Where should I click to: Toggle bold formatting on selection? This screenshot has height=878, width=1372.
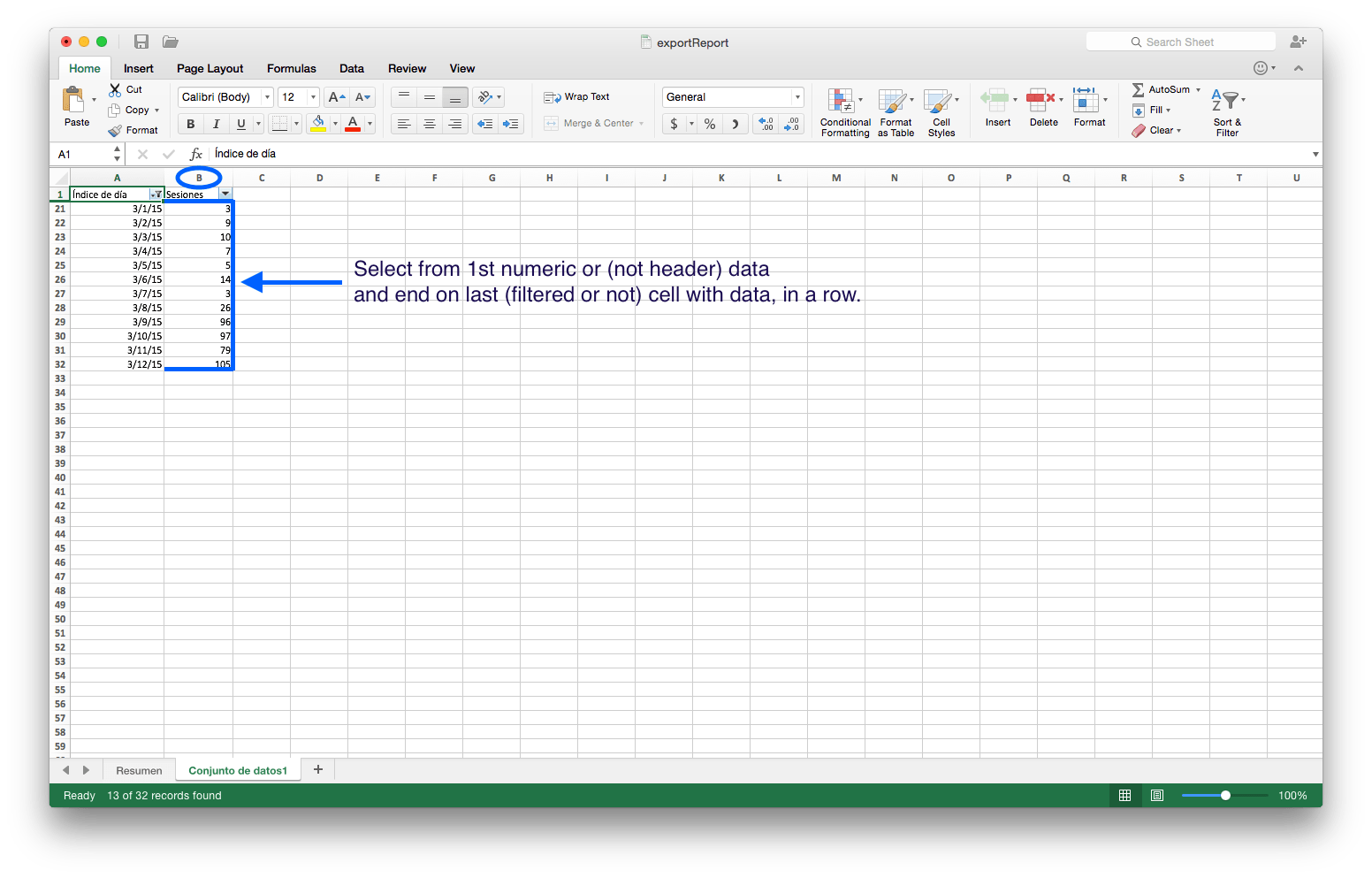(x=190, y=124)
